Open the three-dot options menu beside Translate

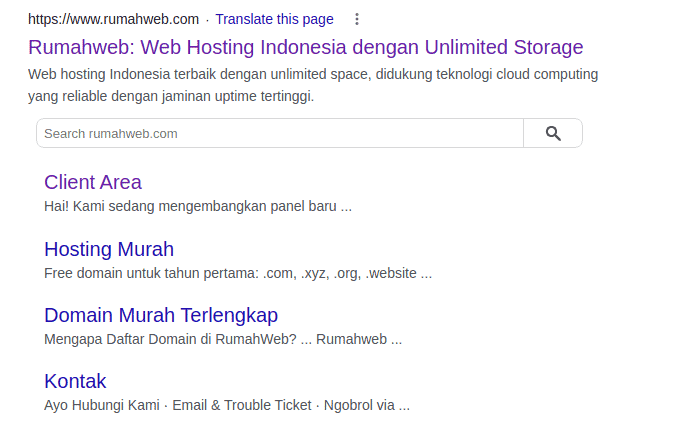pos(357,19)
